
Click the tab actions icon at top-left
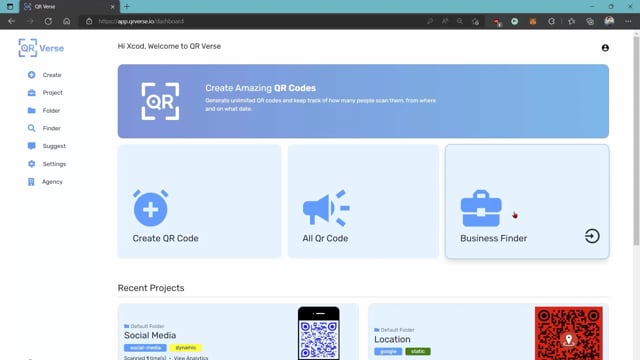[10, 7]
